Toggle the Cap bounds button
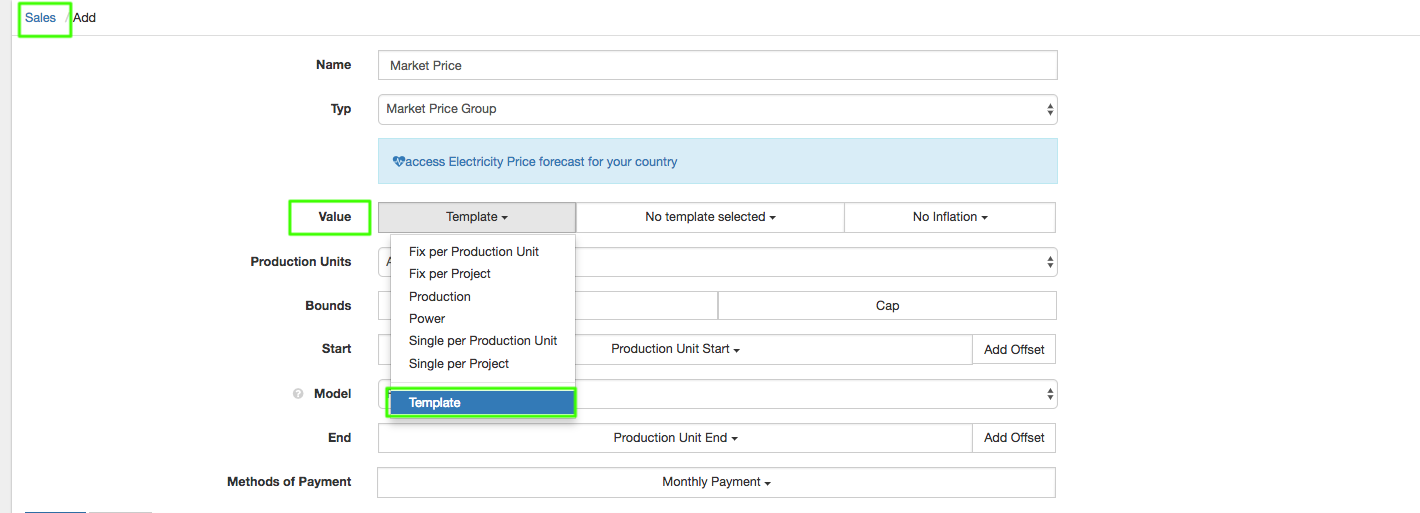The width and height of the screenshot is (1420, 513). click(x=887, y=306)
